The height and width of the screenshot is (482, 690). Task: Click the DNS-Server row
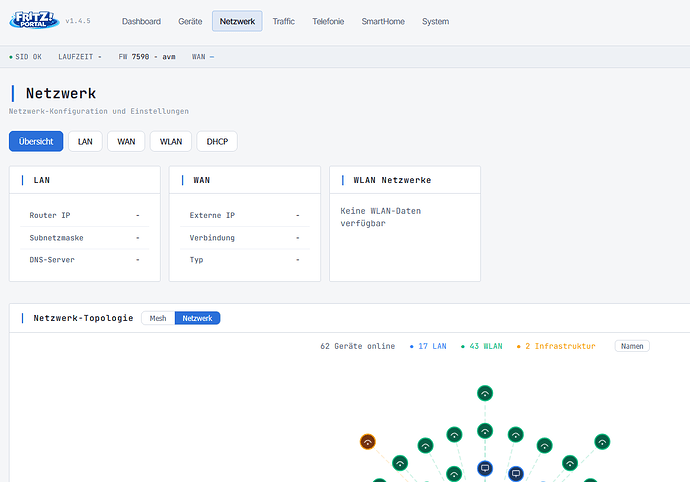click(84, 260)
